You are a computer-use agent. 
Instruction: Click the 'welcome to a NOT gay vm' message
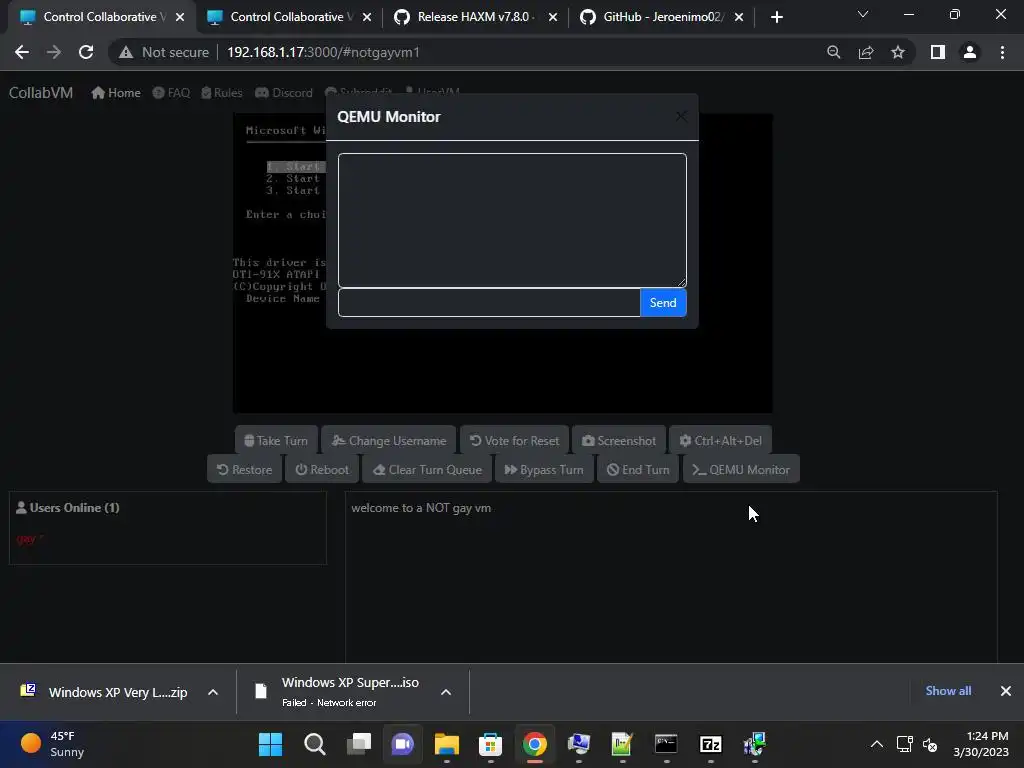421,508
